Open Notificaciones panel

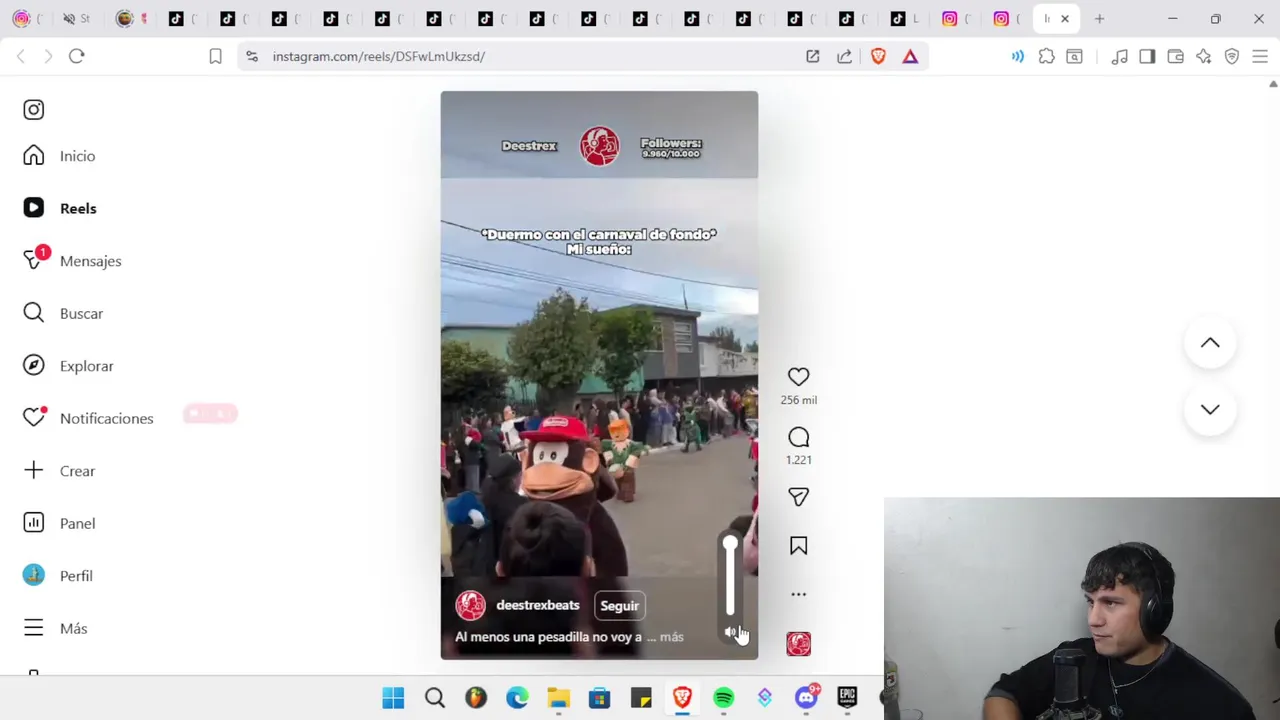coord(88,418)
